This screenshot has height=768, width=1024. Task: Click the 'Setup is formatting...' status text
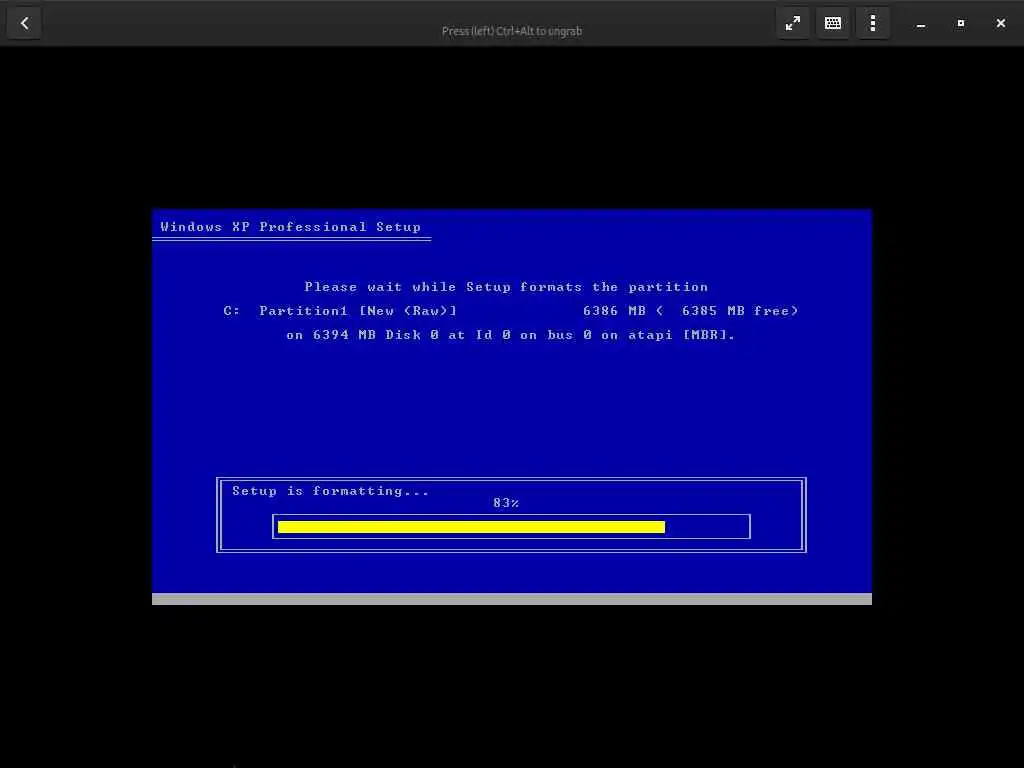330,491
